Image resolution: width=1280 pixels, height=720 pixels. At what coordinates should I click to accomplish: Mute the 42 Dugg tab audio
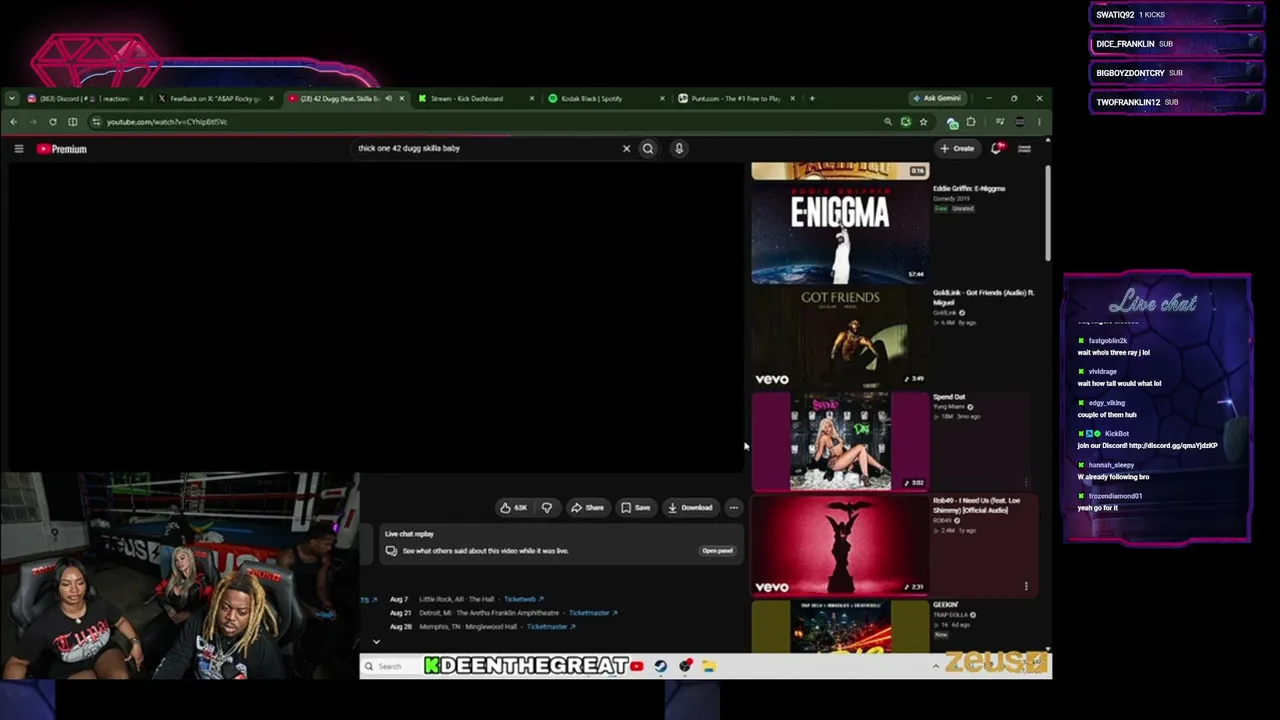[389, 99]
